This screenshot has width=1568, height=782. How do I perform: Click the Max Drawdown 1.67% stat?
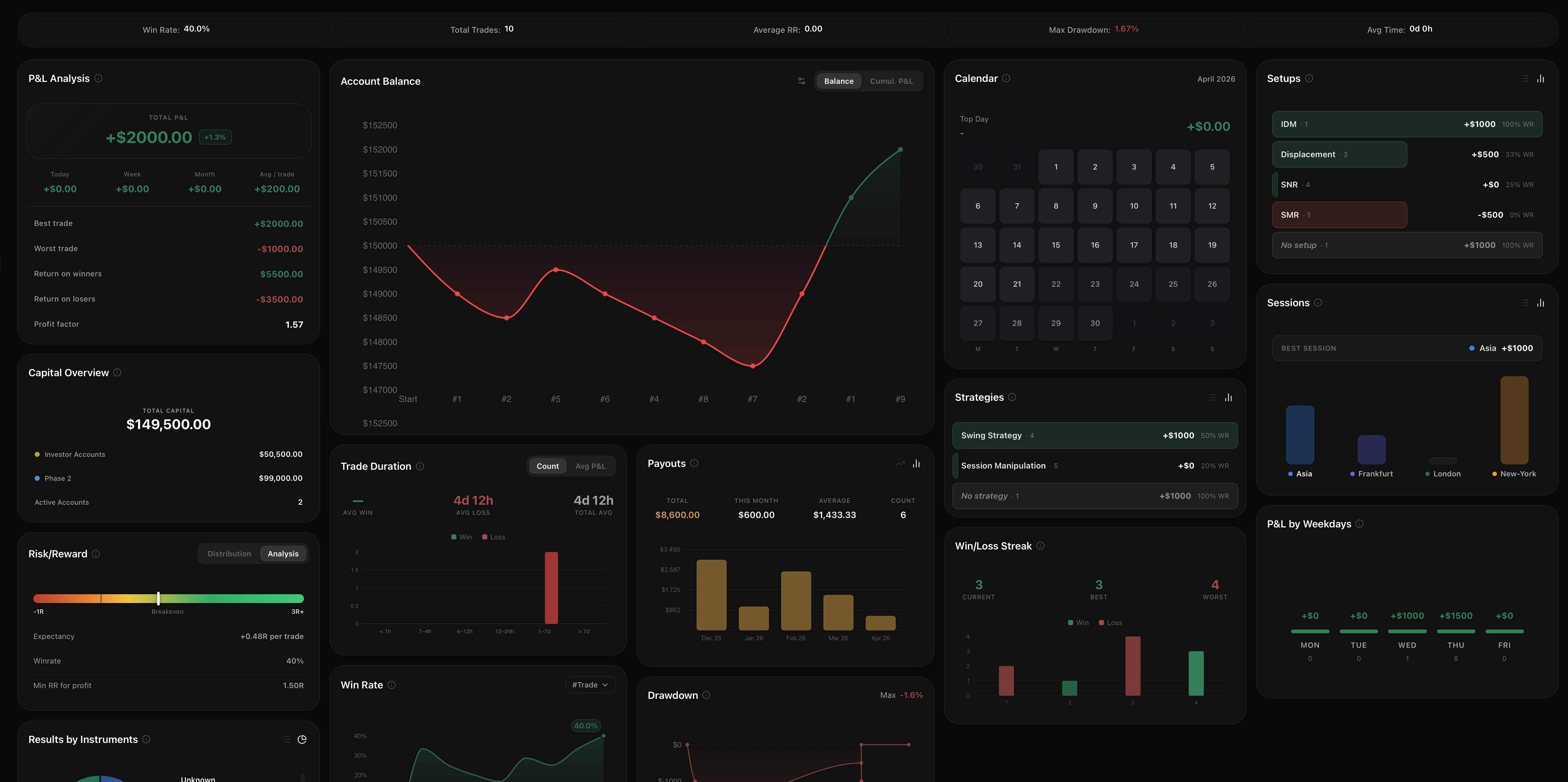pyautogui.click(x=1093, y=29)
